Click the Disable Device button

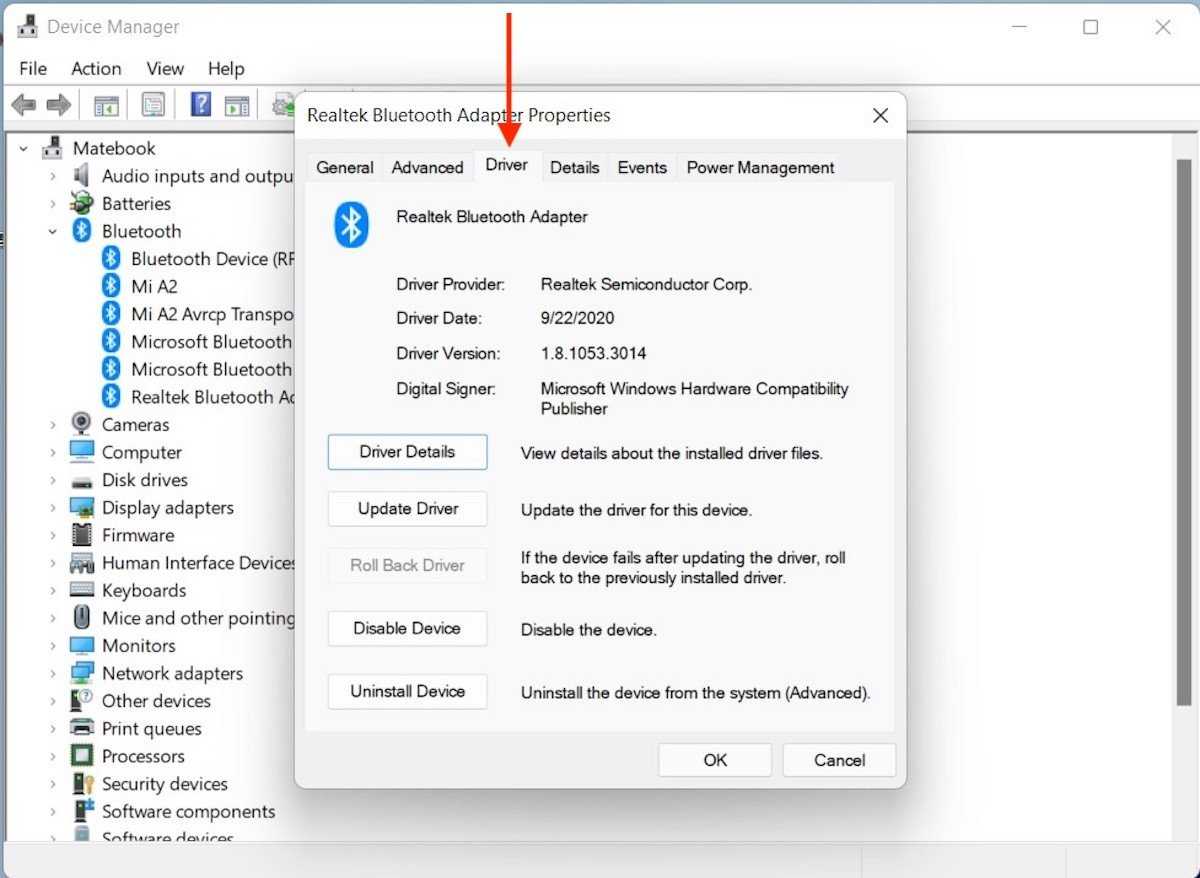pyautogui.click(x=407, y=629)
